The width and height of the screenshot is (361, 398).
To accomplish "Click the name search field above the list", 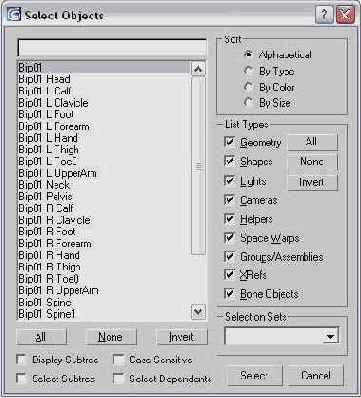I will [x=112, y=49].
